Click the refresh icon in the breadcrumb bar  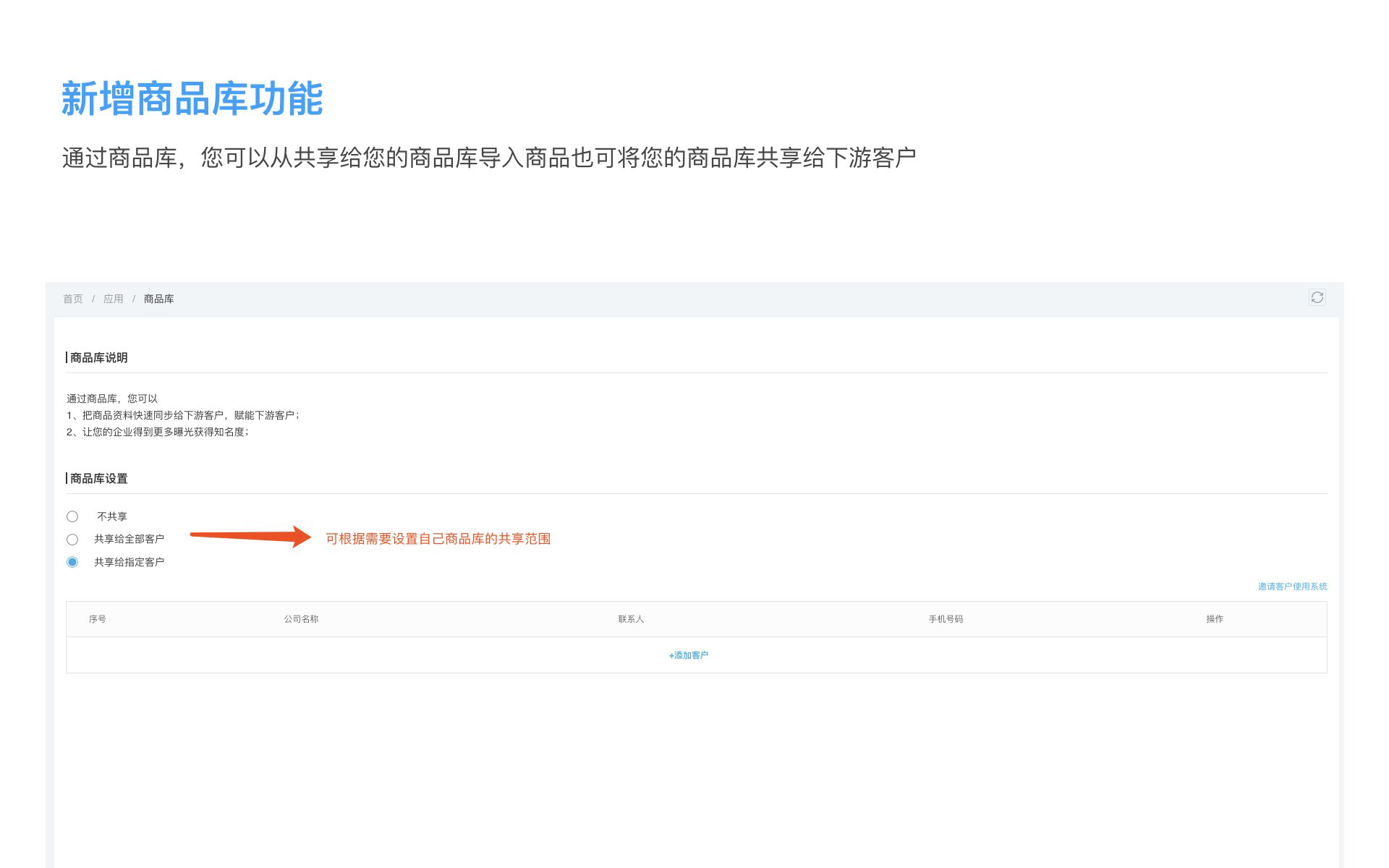tap(1317, 297)
